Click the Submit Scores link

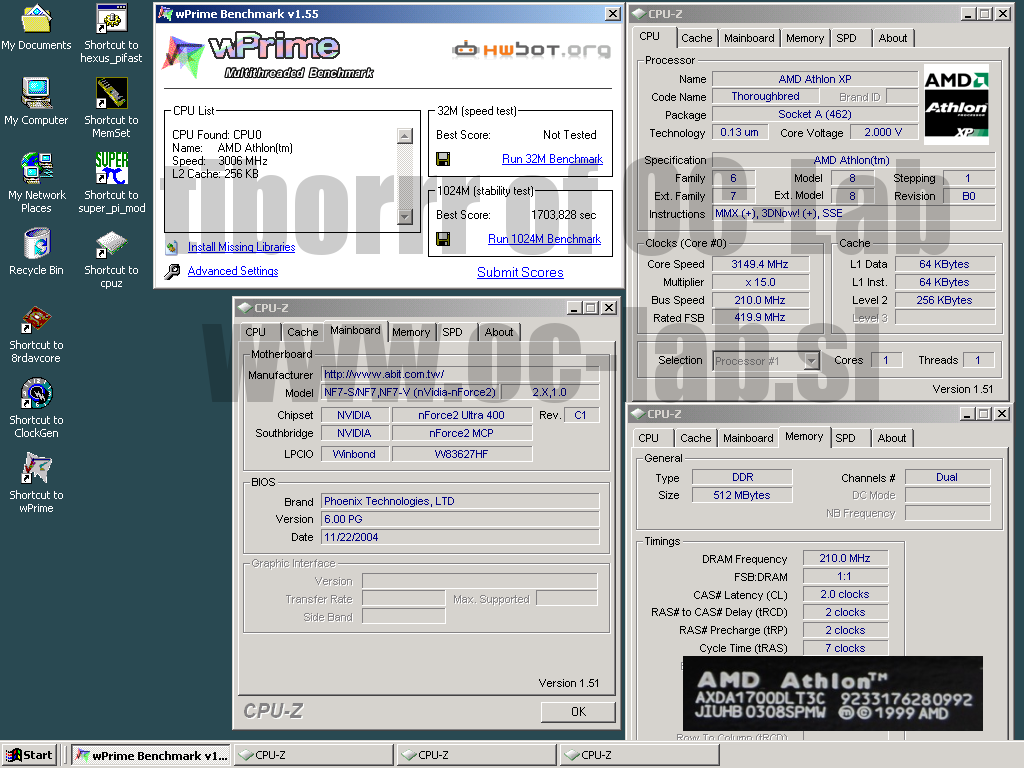[520, 272]
